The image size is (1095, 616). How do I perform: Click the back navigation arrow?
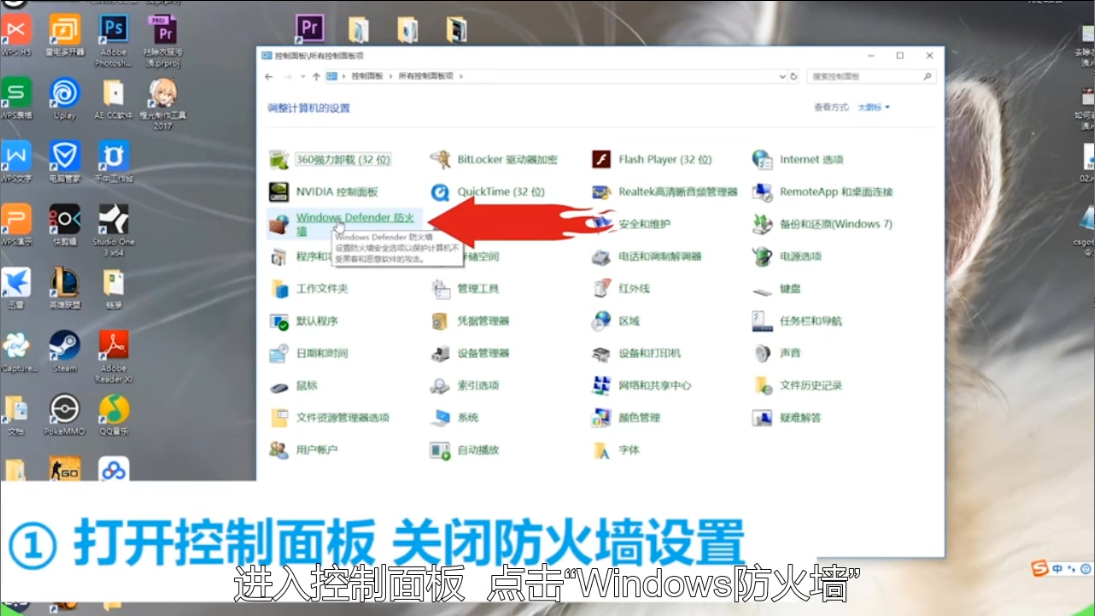coord(269,76)
